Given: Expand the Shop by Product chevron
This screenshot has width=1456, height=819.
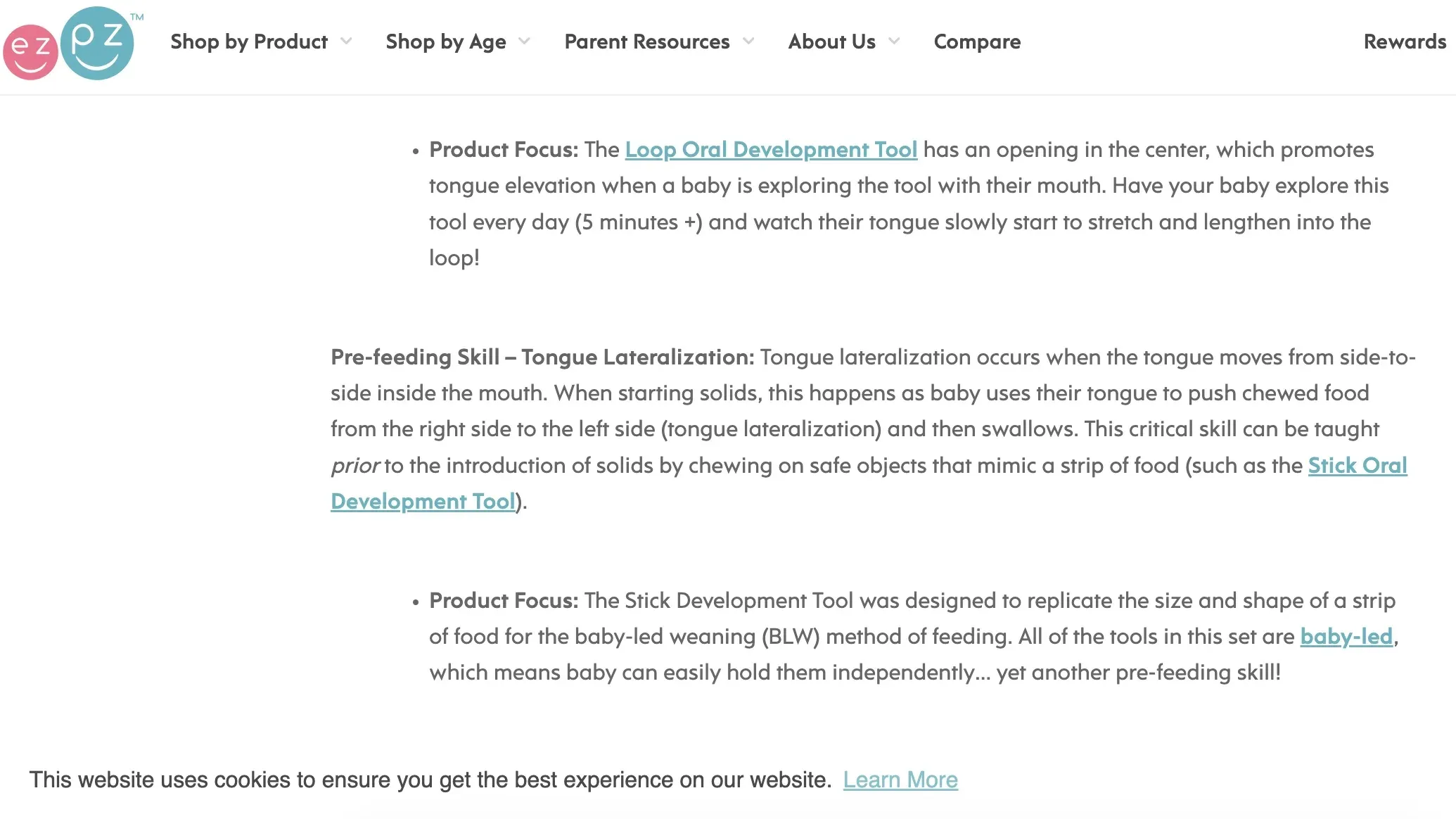Looking at the screenshot, I should pos(346,42).
